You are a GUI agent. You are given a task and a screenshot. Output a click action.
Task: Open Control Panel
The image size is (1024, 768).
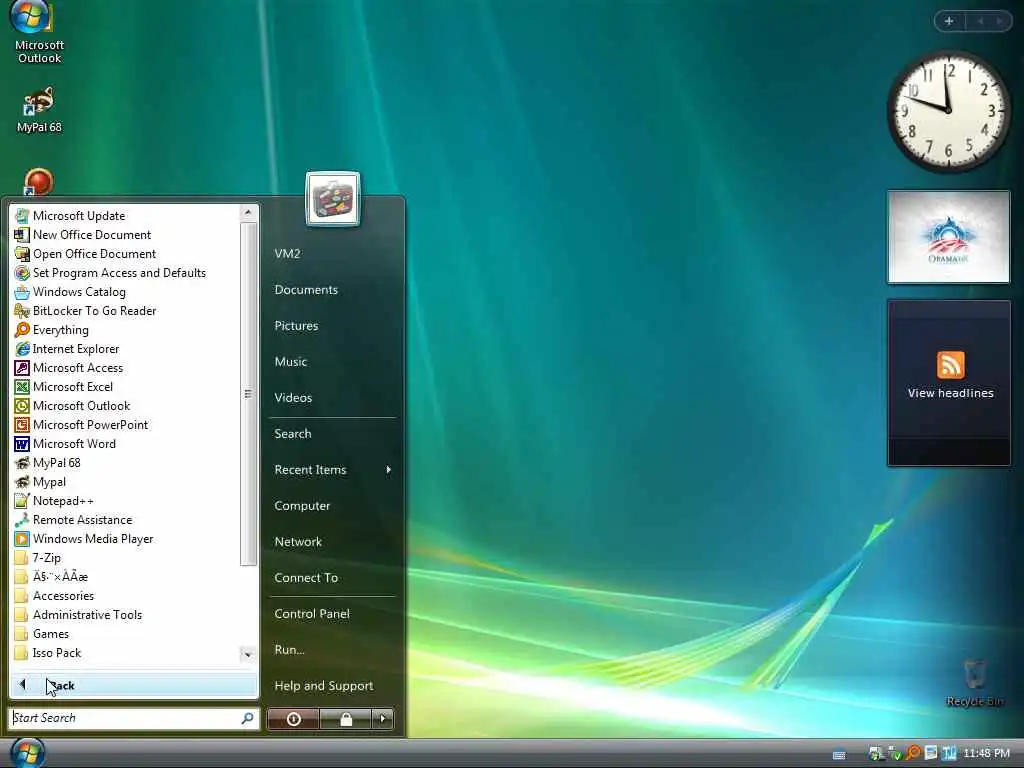[312, 613]
